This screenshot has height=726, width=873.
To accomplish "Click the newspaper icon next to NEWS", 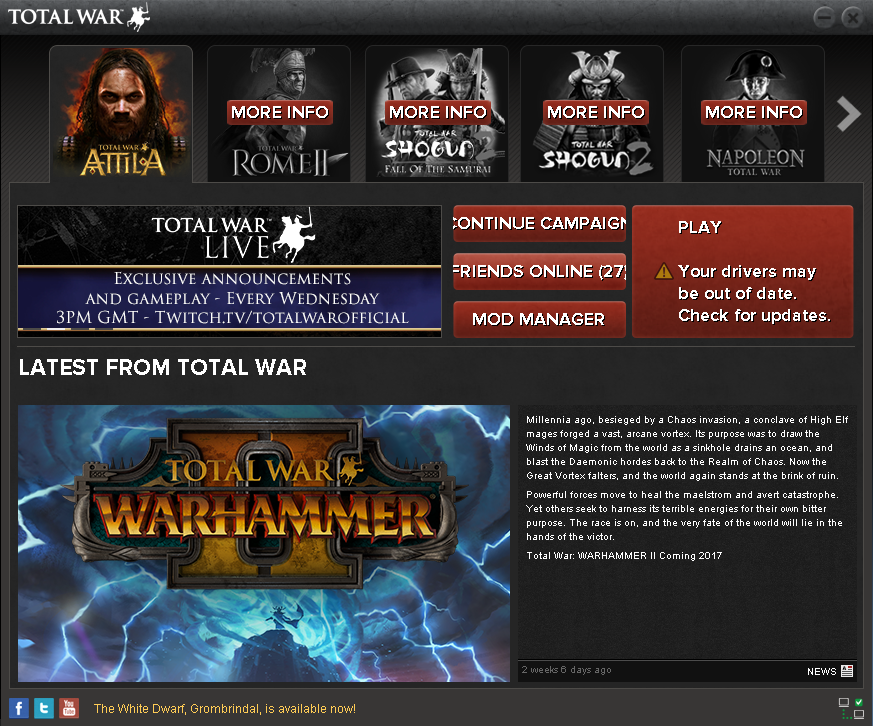I will coord(847,671).
